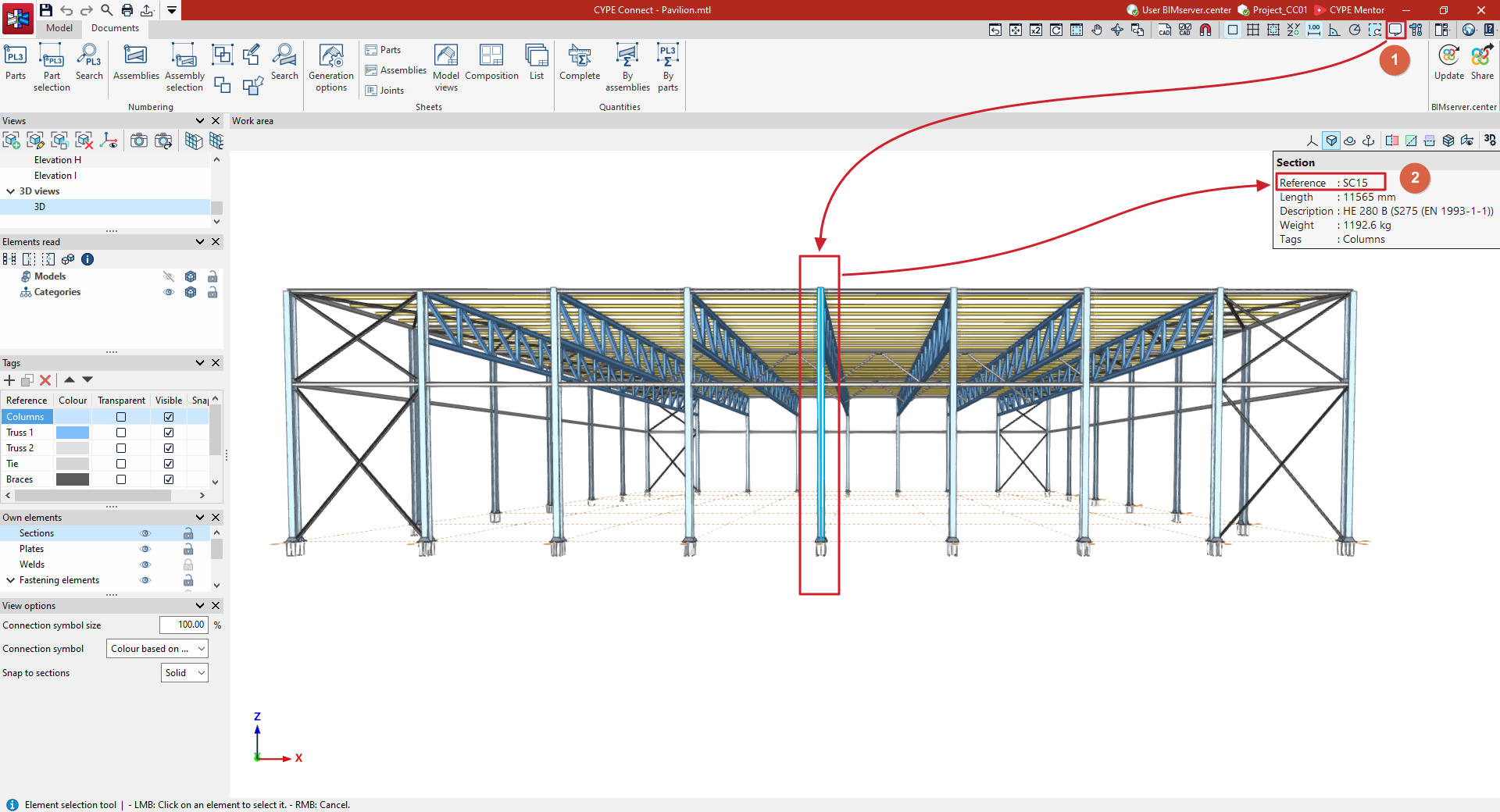Click the Parts sheets button
1500x812 pixels.
coord(383,50)
